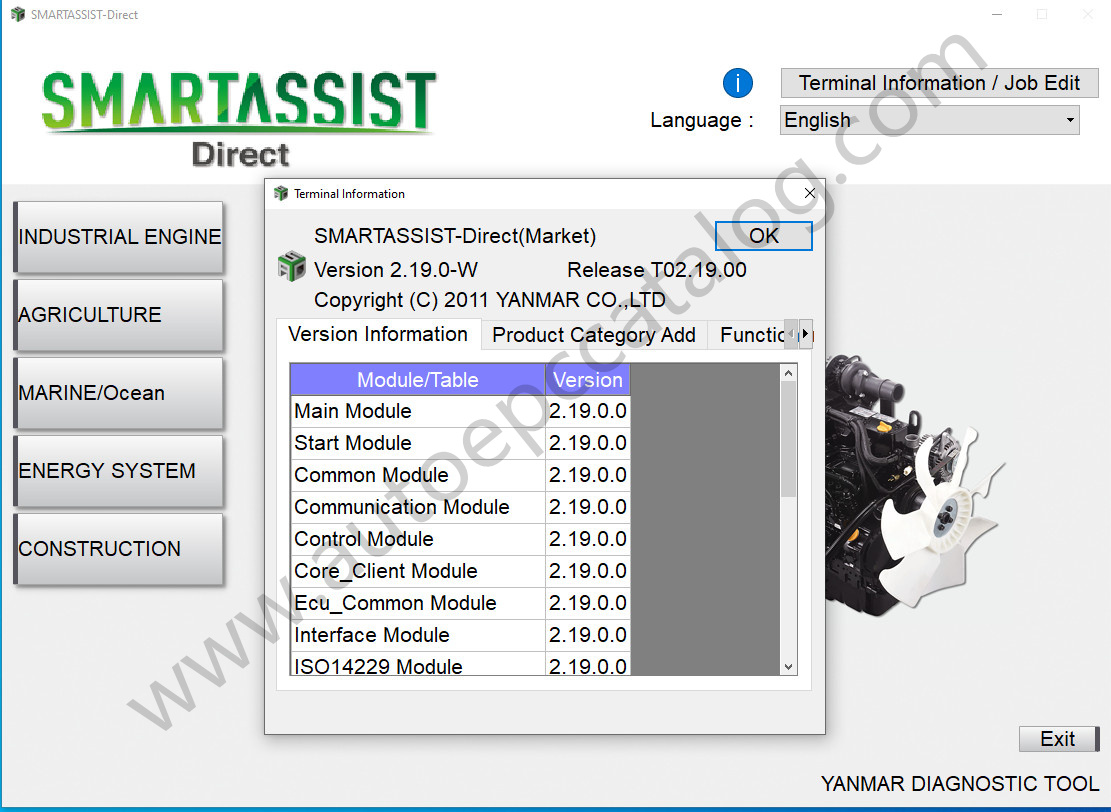Click the Module/Table column header
The width and height of the screenshot is (1111, 812).
(x=417, y=380)
